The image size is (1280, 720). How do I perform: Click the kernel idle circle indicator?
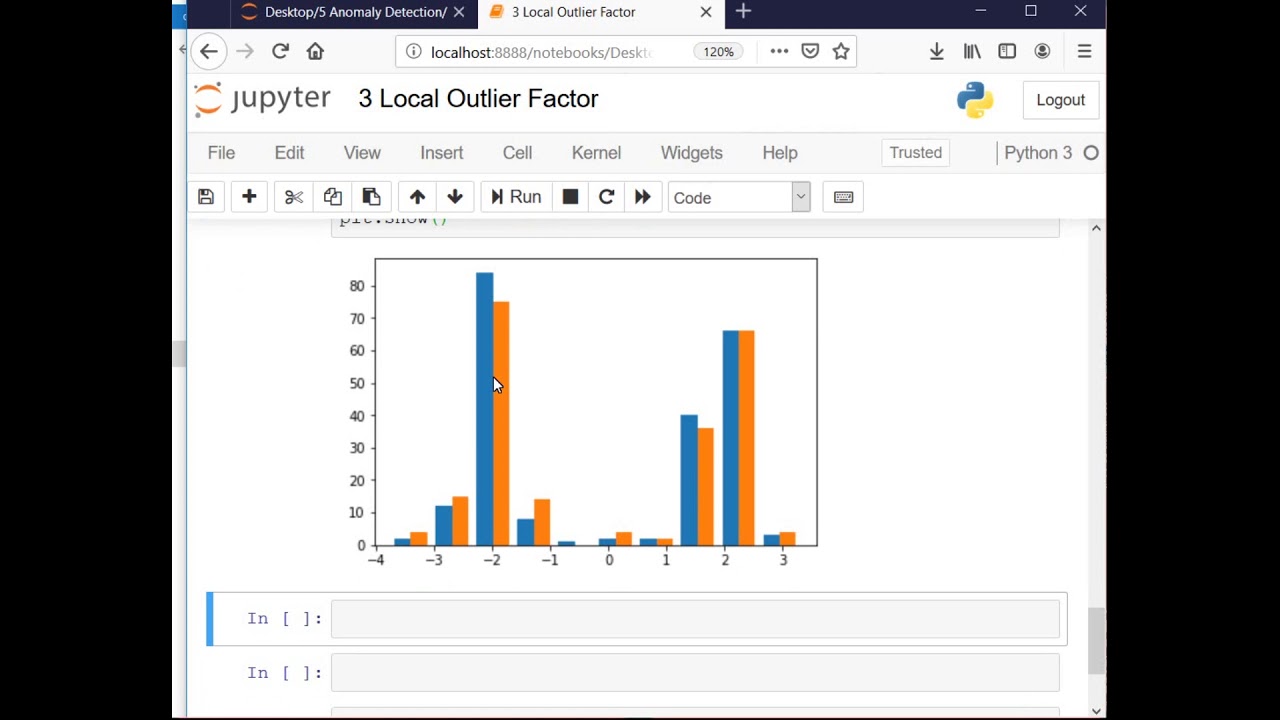1091,153
